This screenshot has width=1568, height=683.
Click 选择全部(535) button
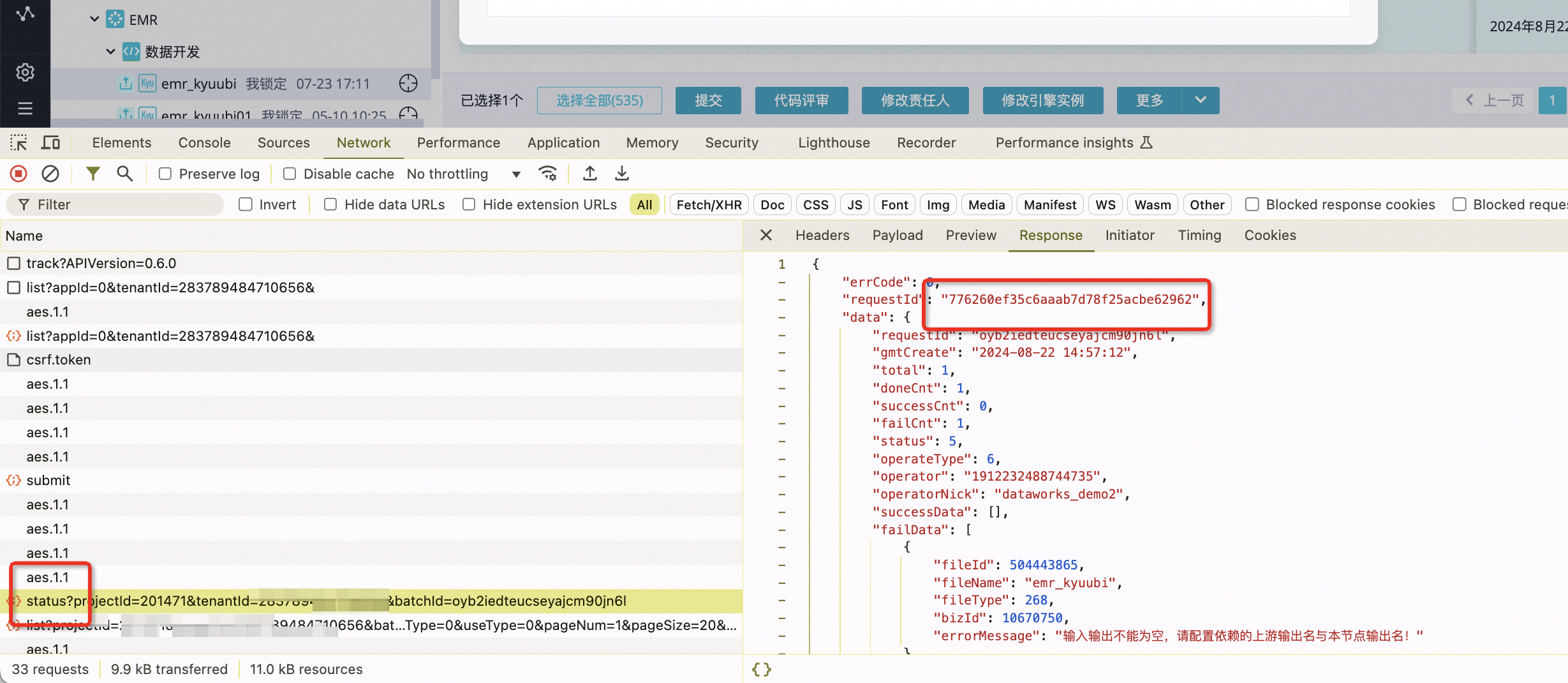pyautogui.click(x=600, y=100)
